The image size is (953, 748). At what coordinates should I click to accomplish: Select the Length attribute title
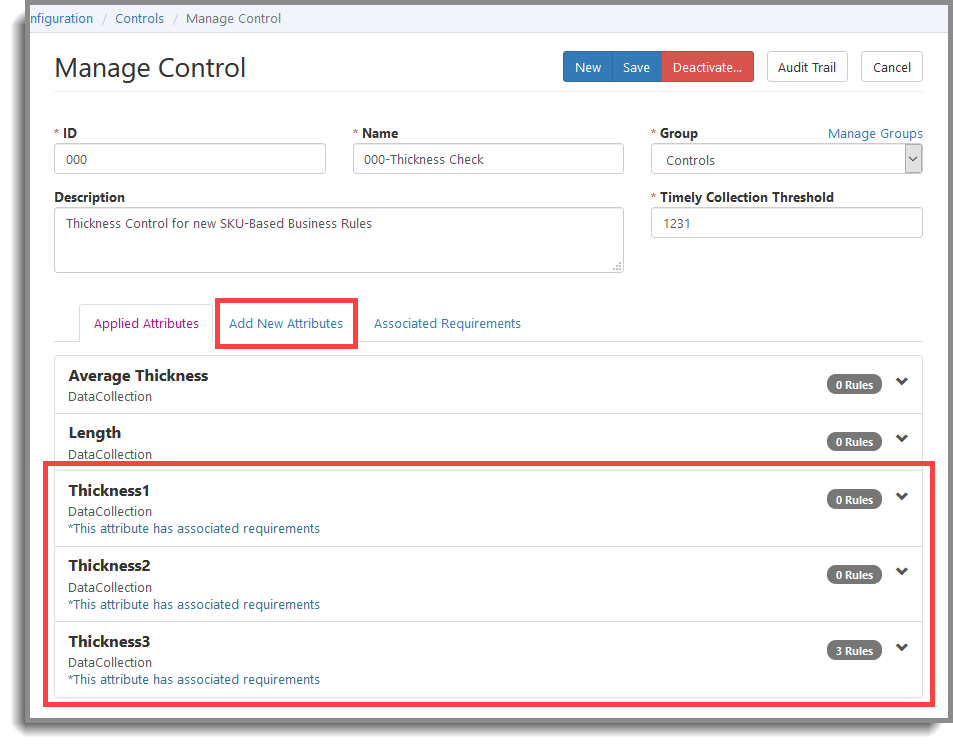(95, 433)
